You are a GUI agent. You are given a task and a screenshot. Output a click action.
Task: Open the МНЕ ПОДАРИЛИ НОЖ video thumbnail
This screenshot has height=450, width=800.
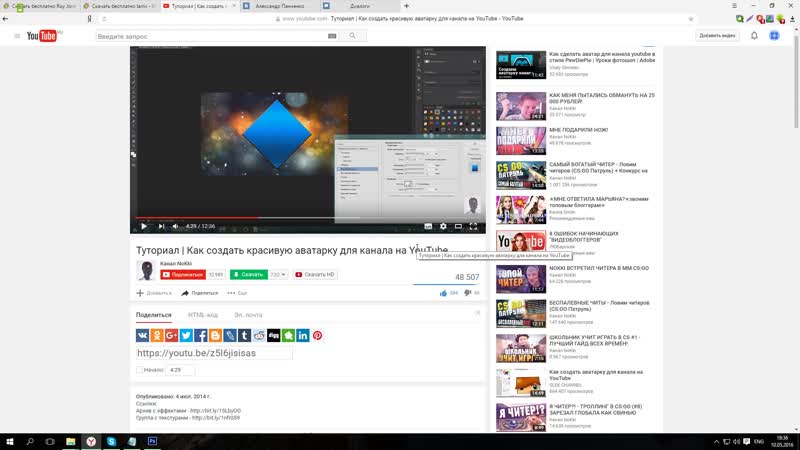(521, 140)
